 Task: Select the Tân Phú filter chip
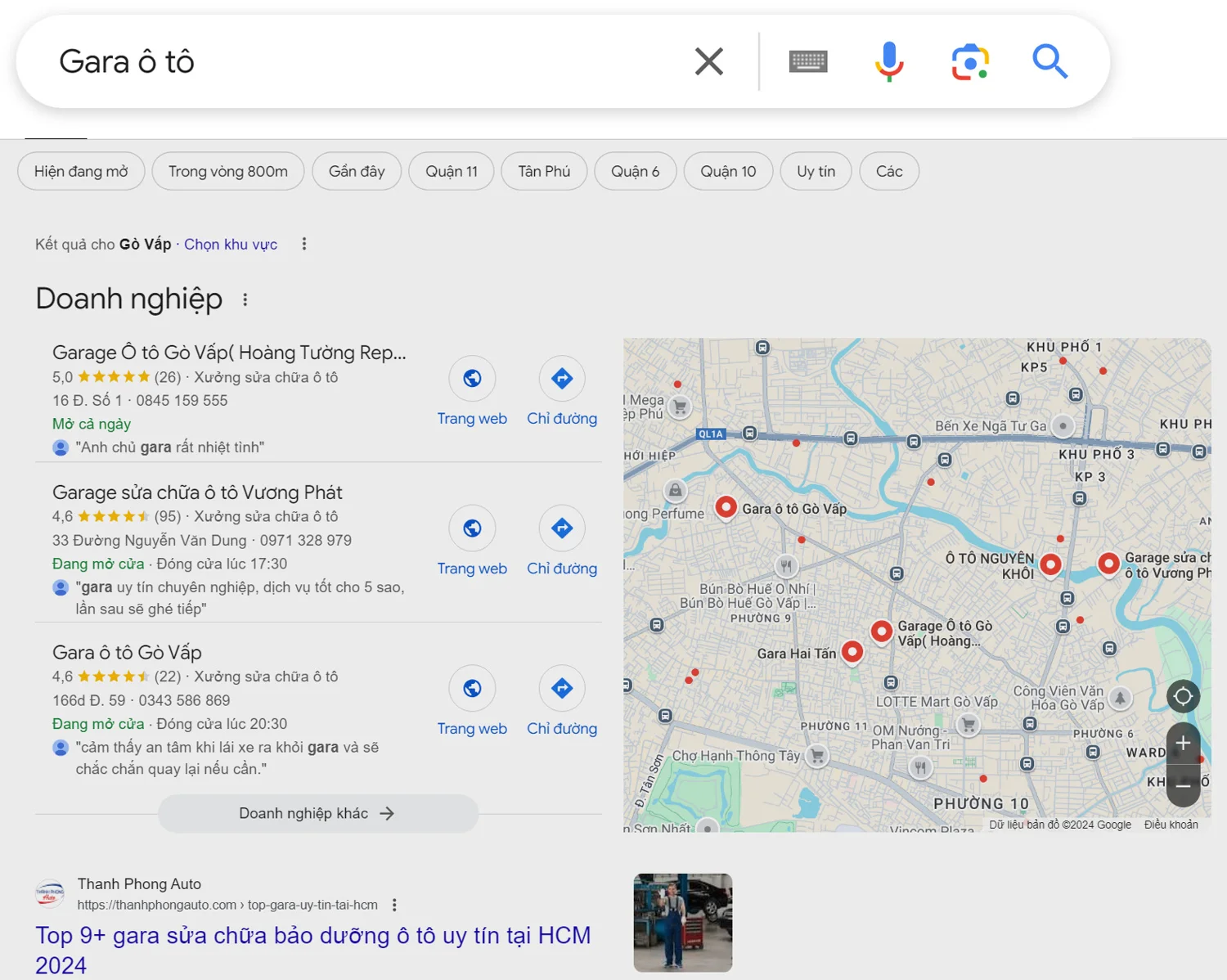[544, 171]
